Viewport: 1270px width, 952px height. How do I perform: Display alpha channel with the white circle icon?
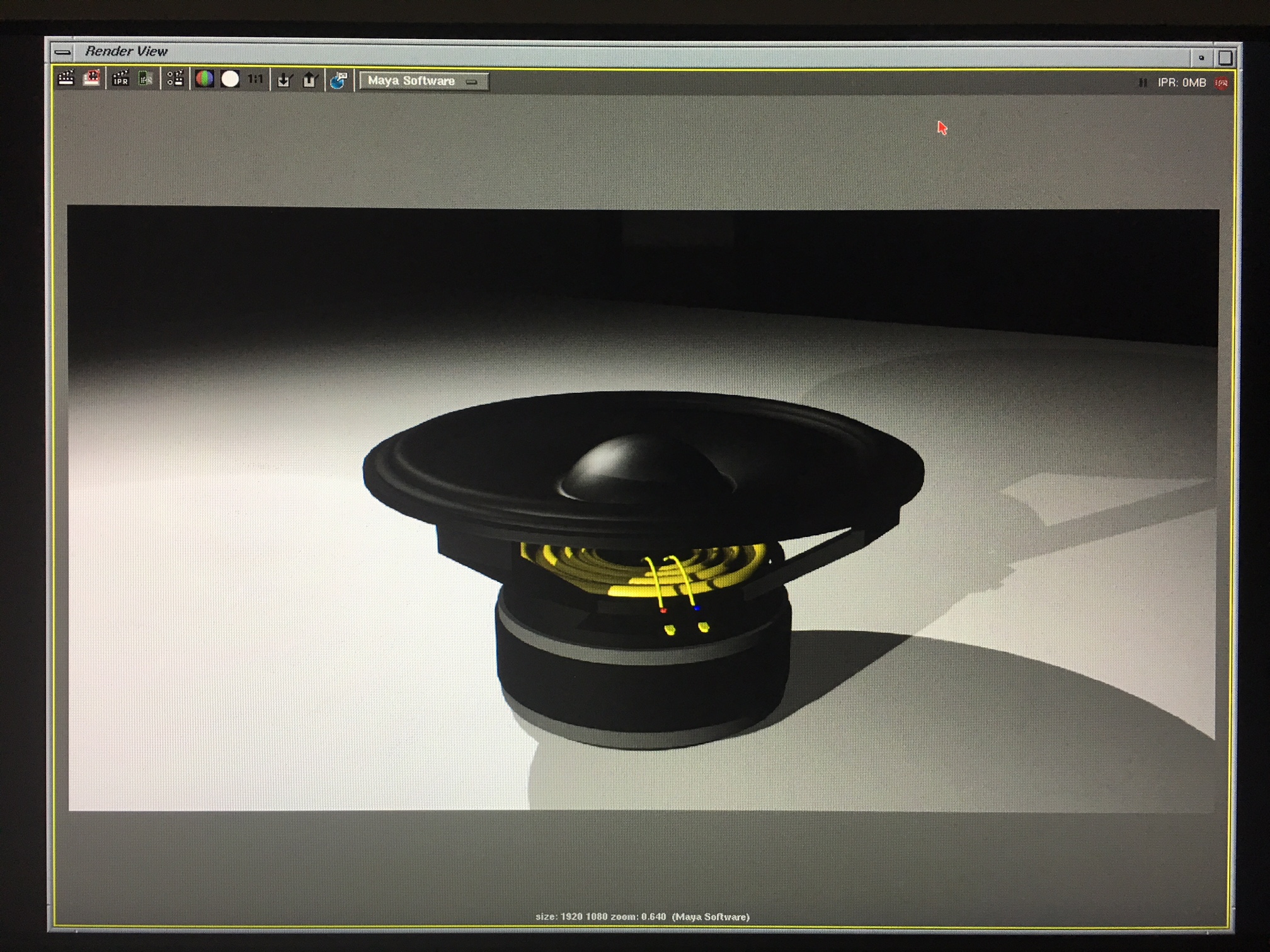231,79
